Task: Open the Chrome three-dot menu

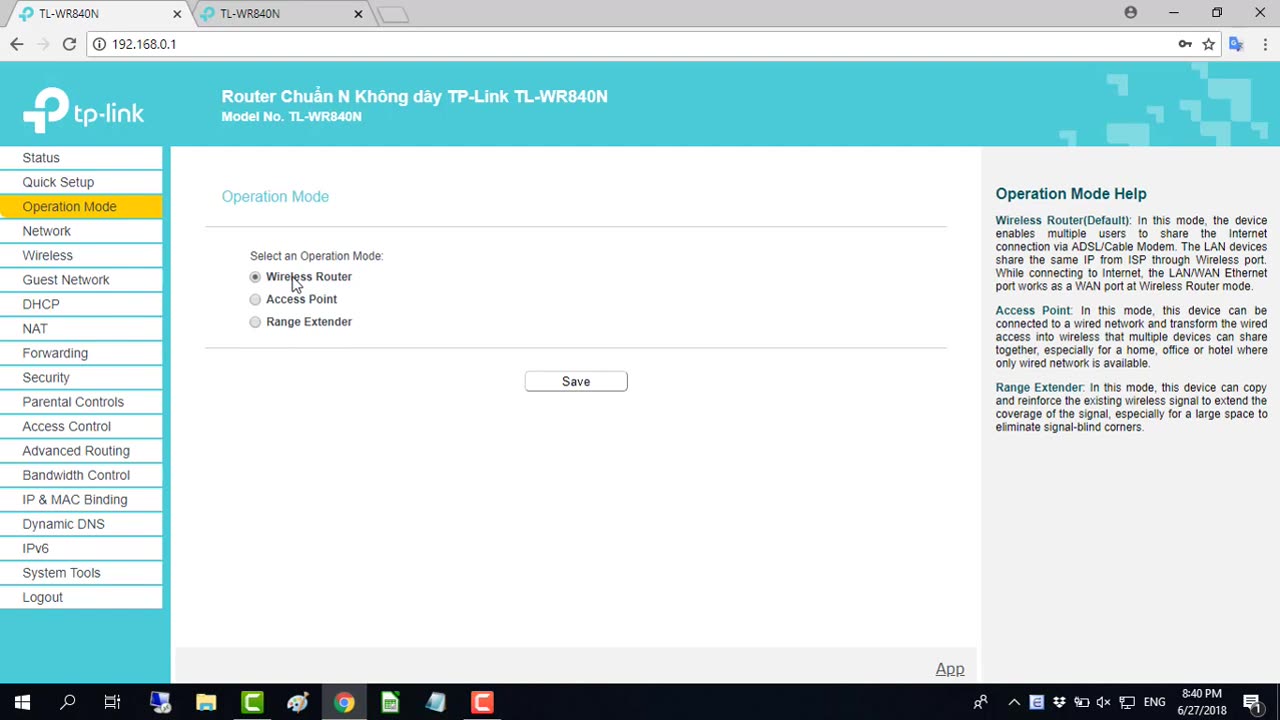Action: click(1265, 44)
